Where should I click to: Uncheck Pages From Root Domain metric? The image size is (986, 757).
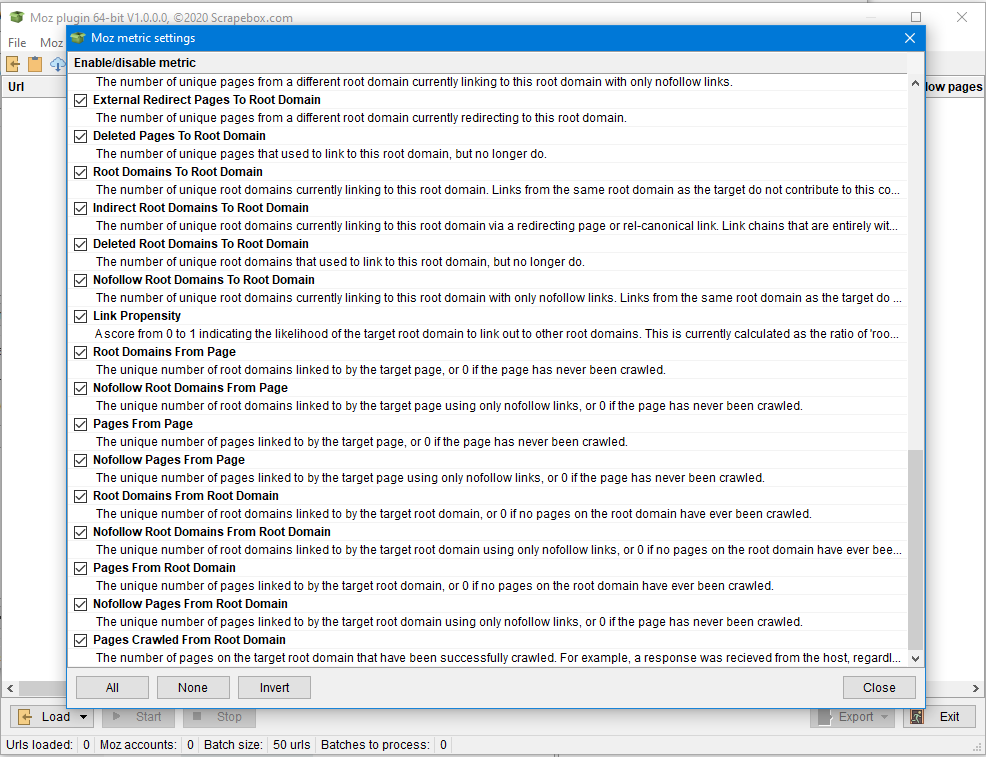coord(80,568)
